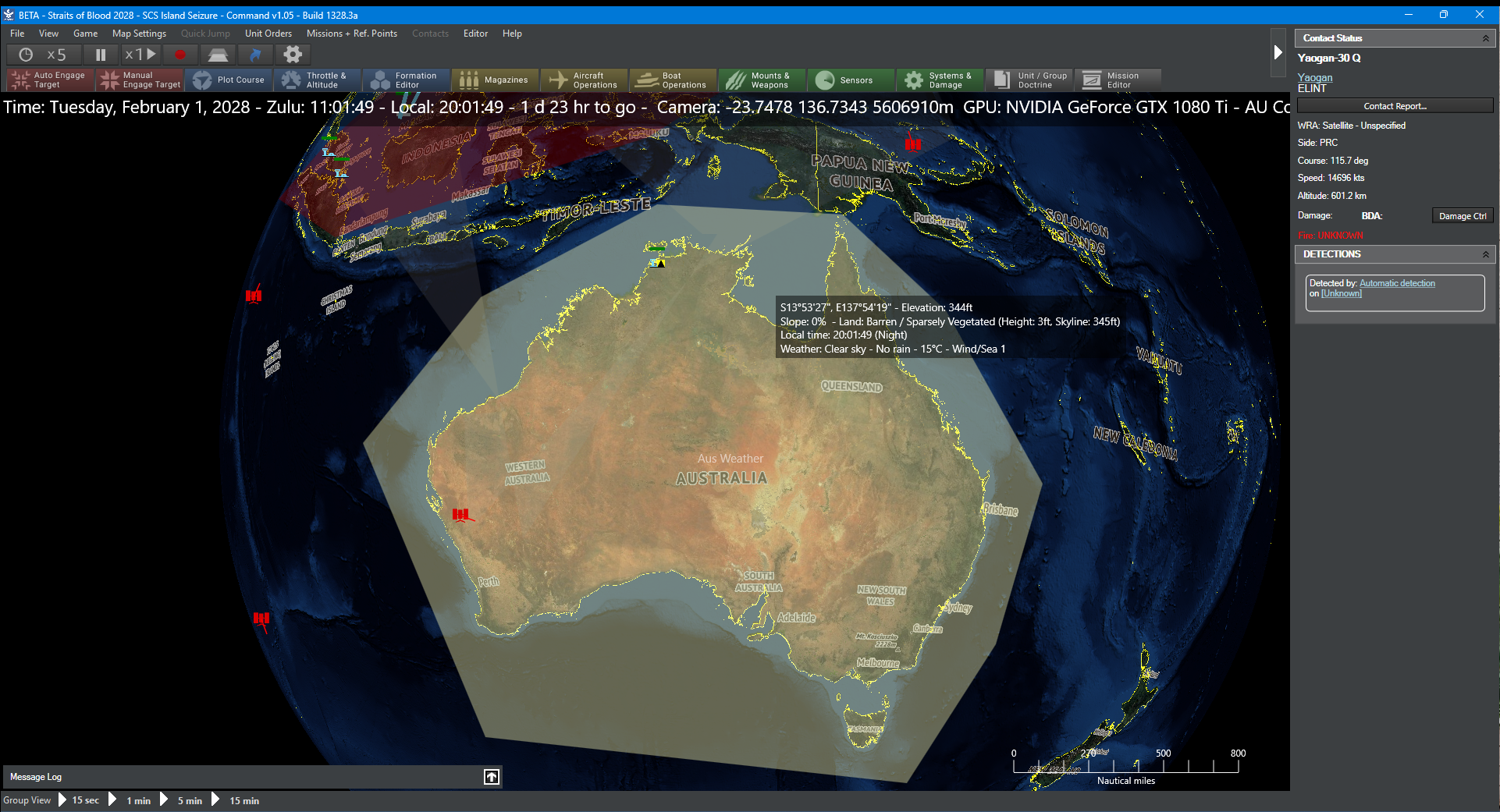Click the Nautical miles scale bar

point(1125,766)
